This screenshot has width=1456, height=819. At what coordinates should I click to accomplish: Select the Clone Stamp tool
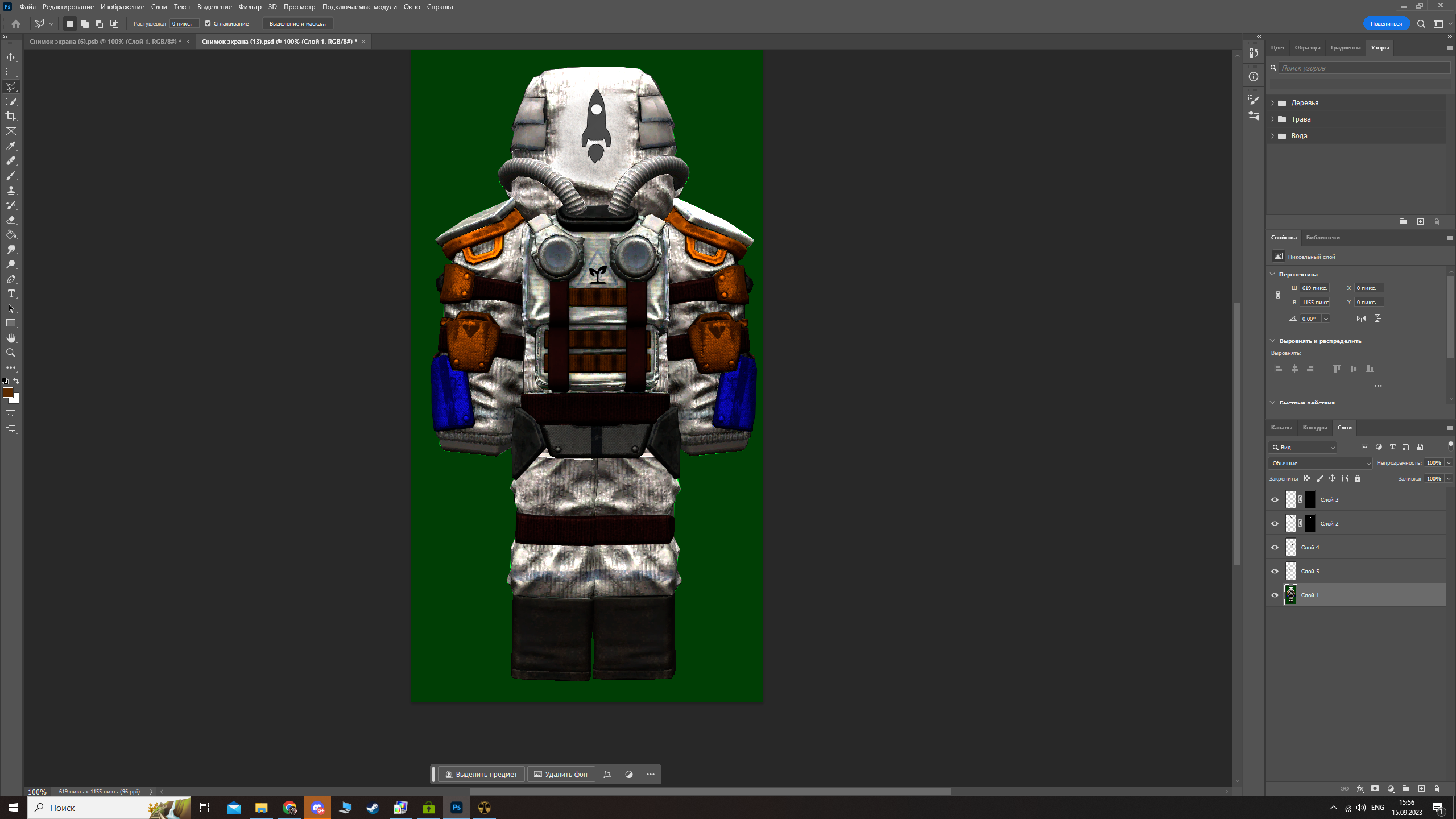[11, 191]
